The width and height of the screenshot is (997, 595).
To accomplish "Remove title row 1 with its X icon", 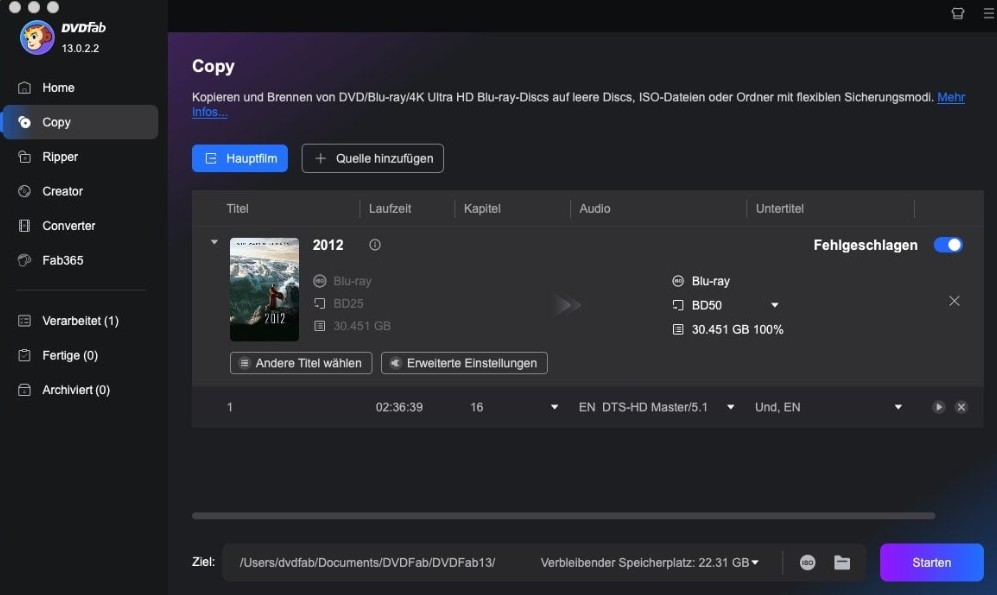I will point(961,407).
